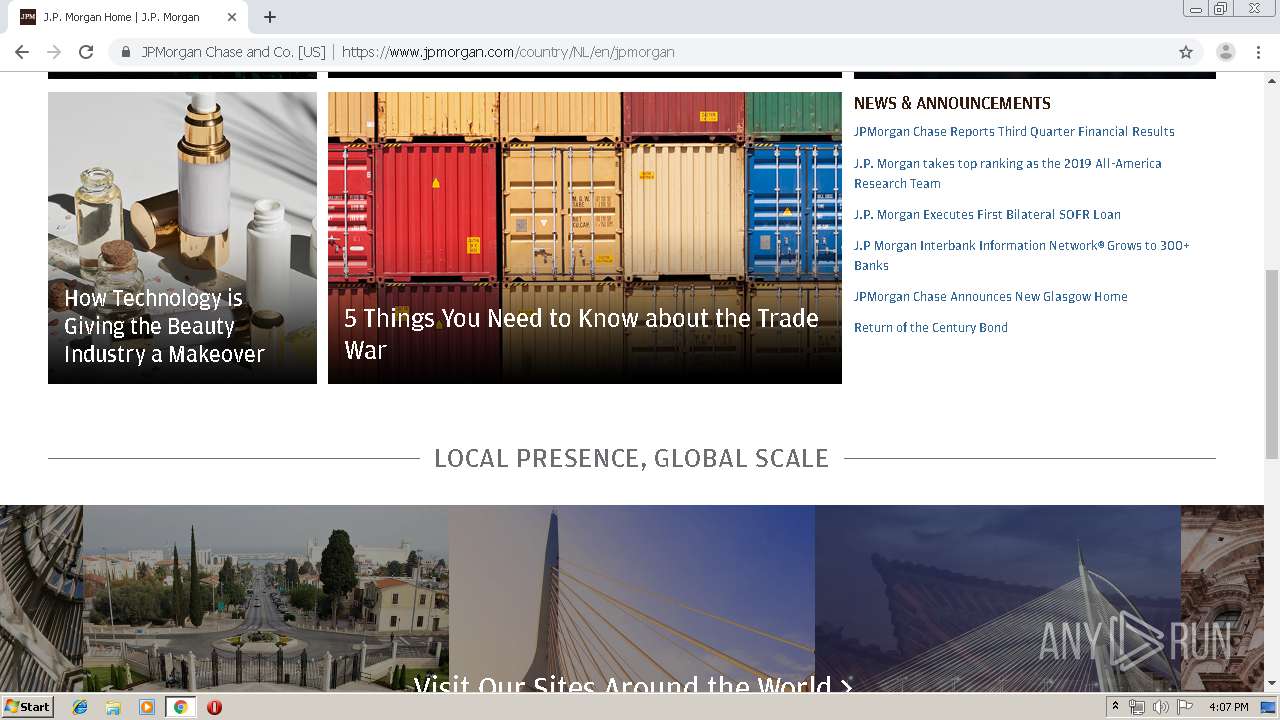Open the First Bilateral SOFR Loan link

pos(987,215)
